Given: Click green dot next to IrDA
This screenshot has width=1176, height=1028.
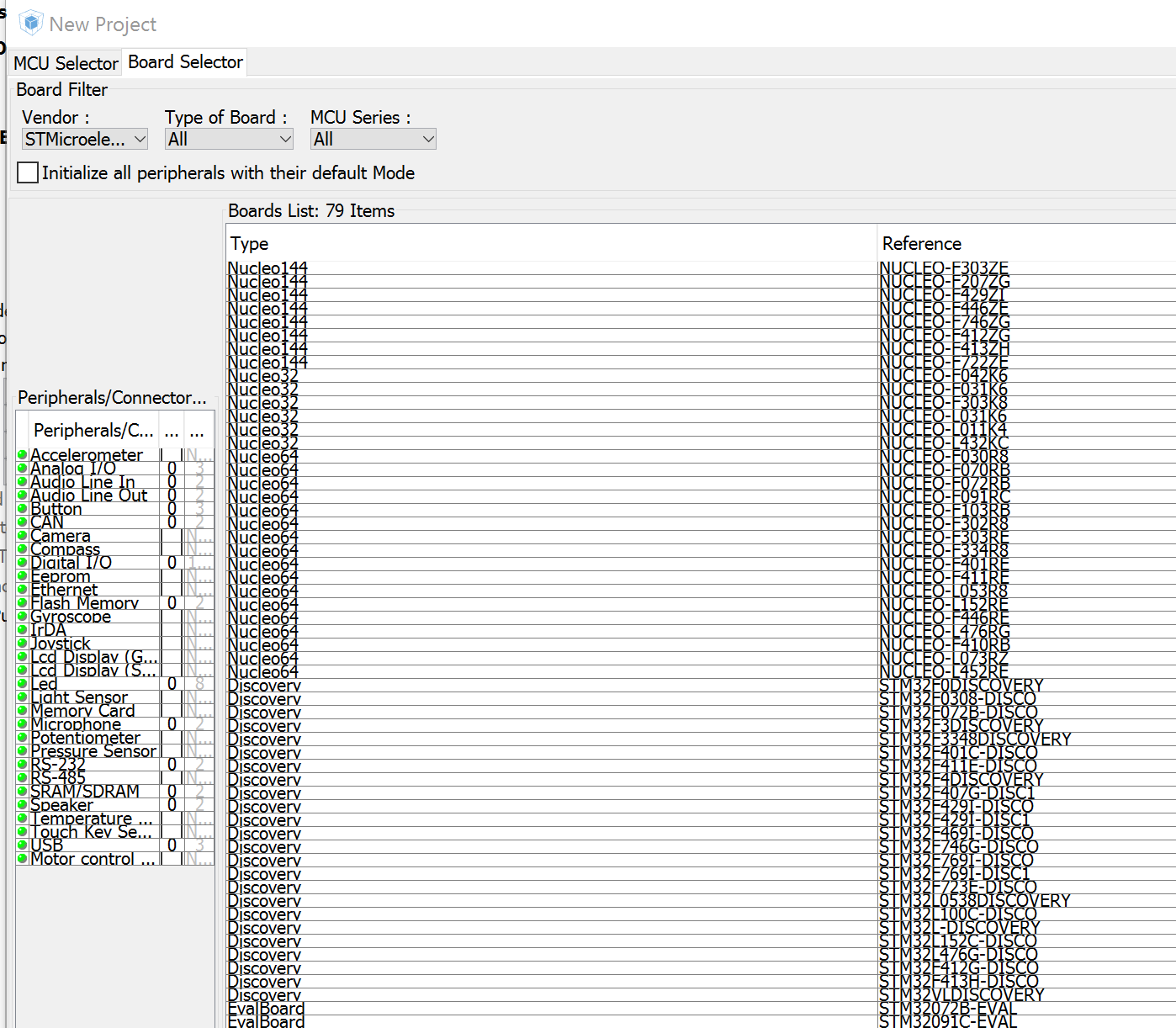Looking at the screenshot, I should (23, 630).
